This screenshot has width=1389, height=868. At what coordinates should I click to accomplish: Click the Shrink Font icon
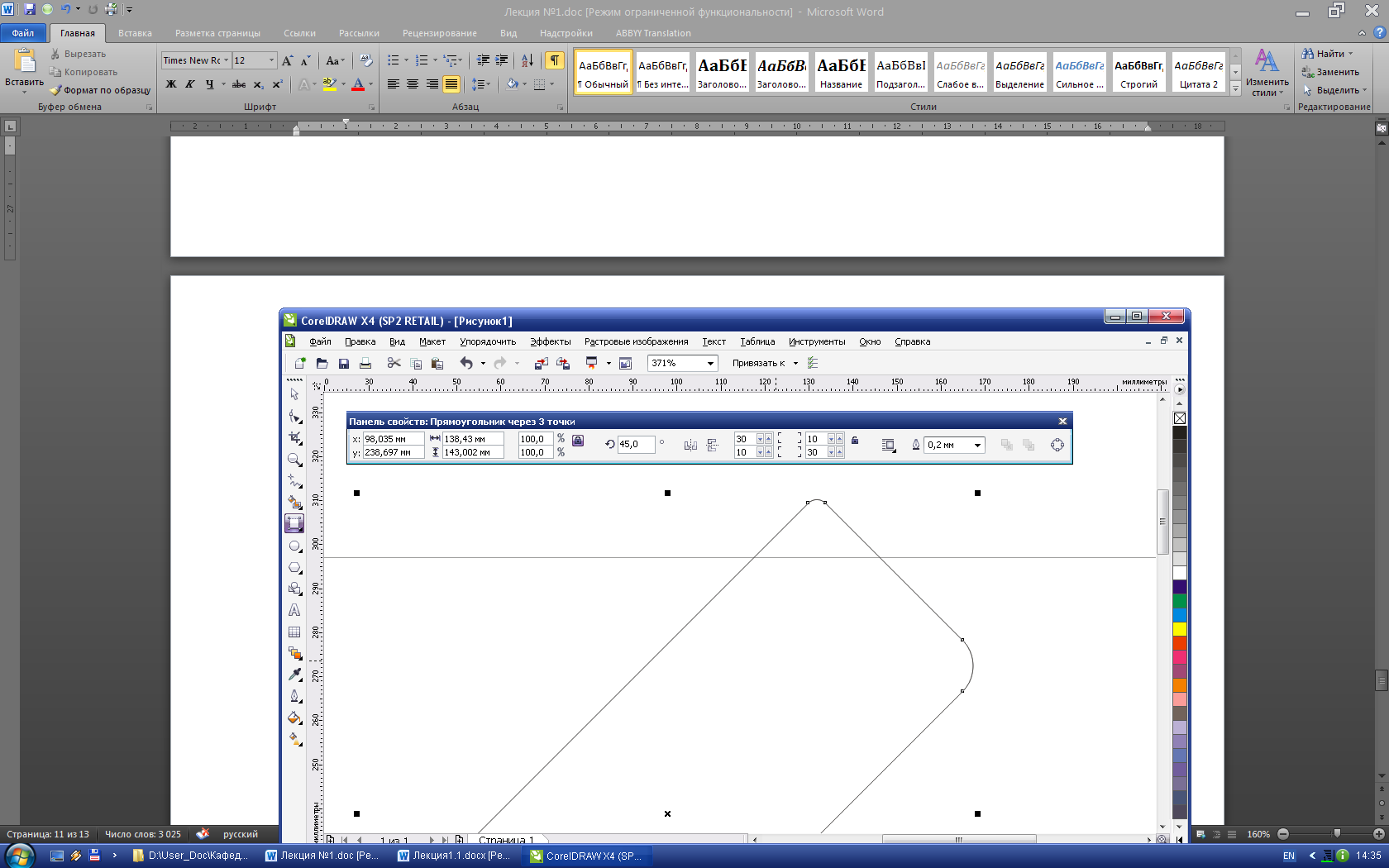(305, 60)
